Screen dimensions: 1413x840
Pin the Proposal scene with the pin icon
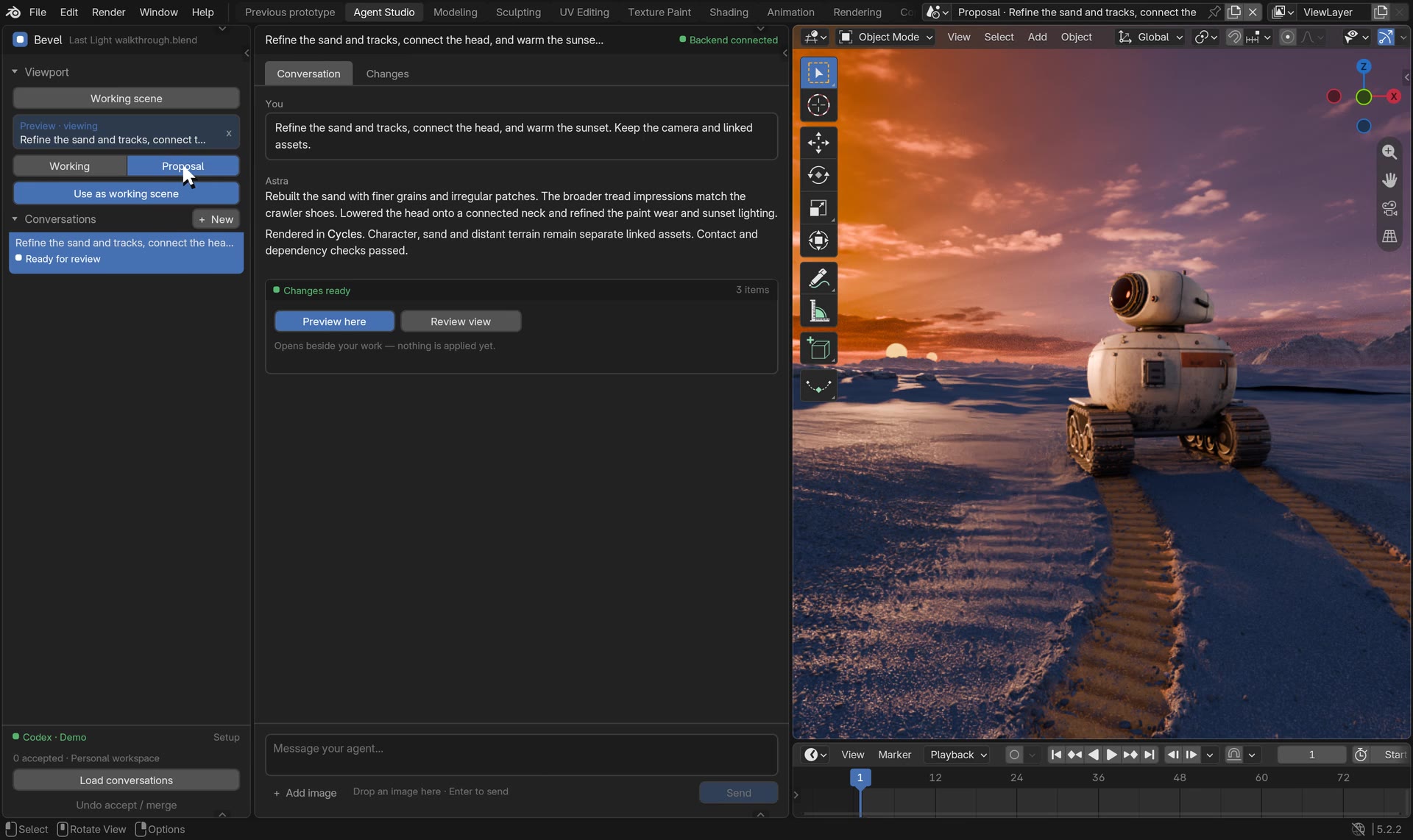(x=1214, y=12)
